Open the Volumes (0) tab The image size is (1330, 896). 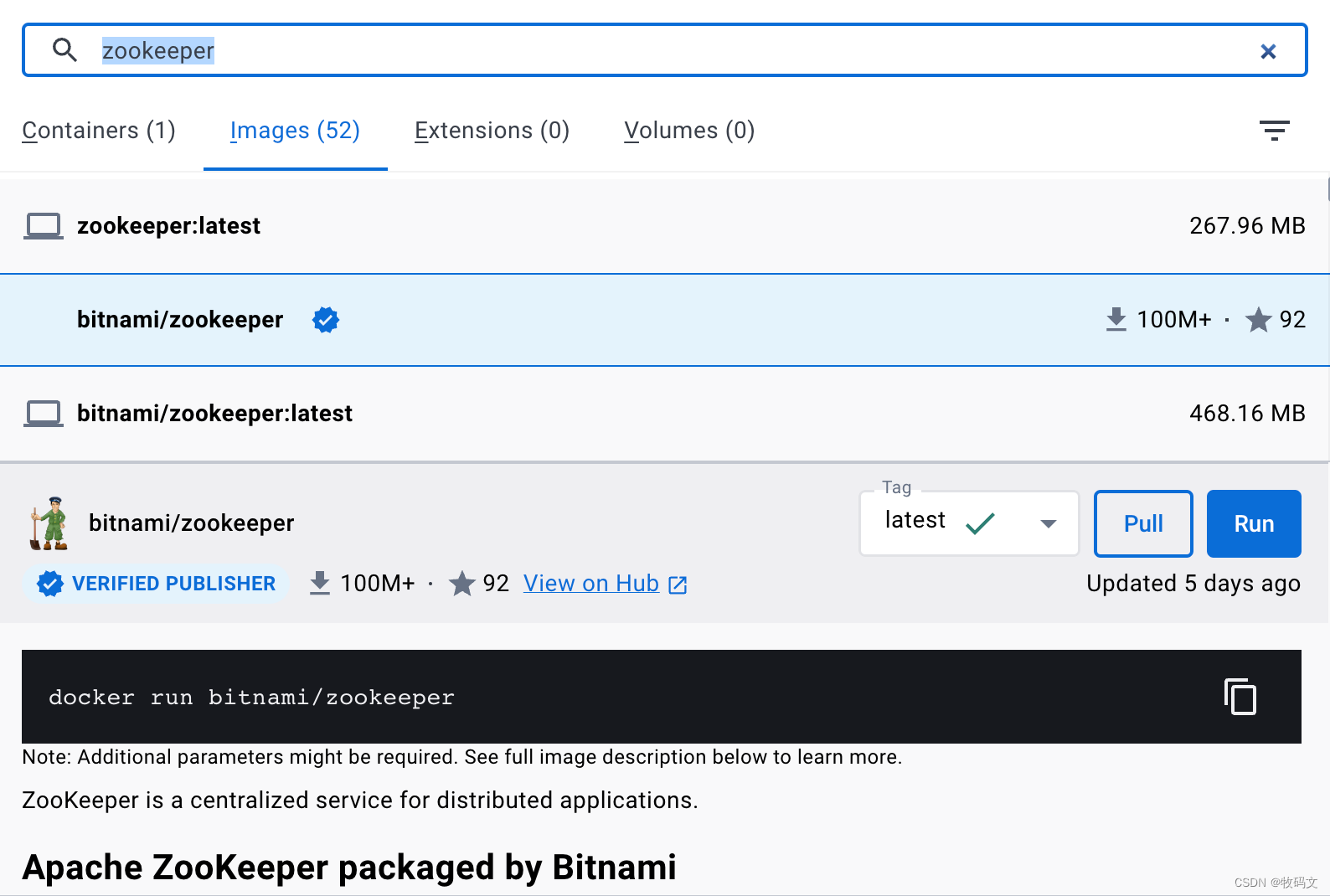(x=689, y=131)
